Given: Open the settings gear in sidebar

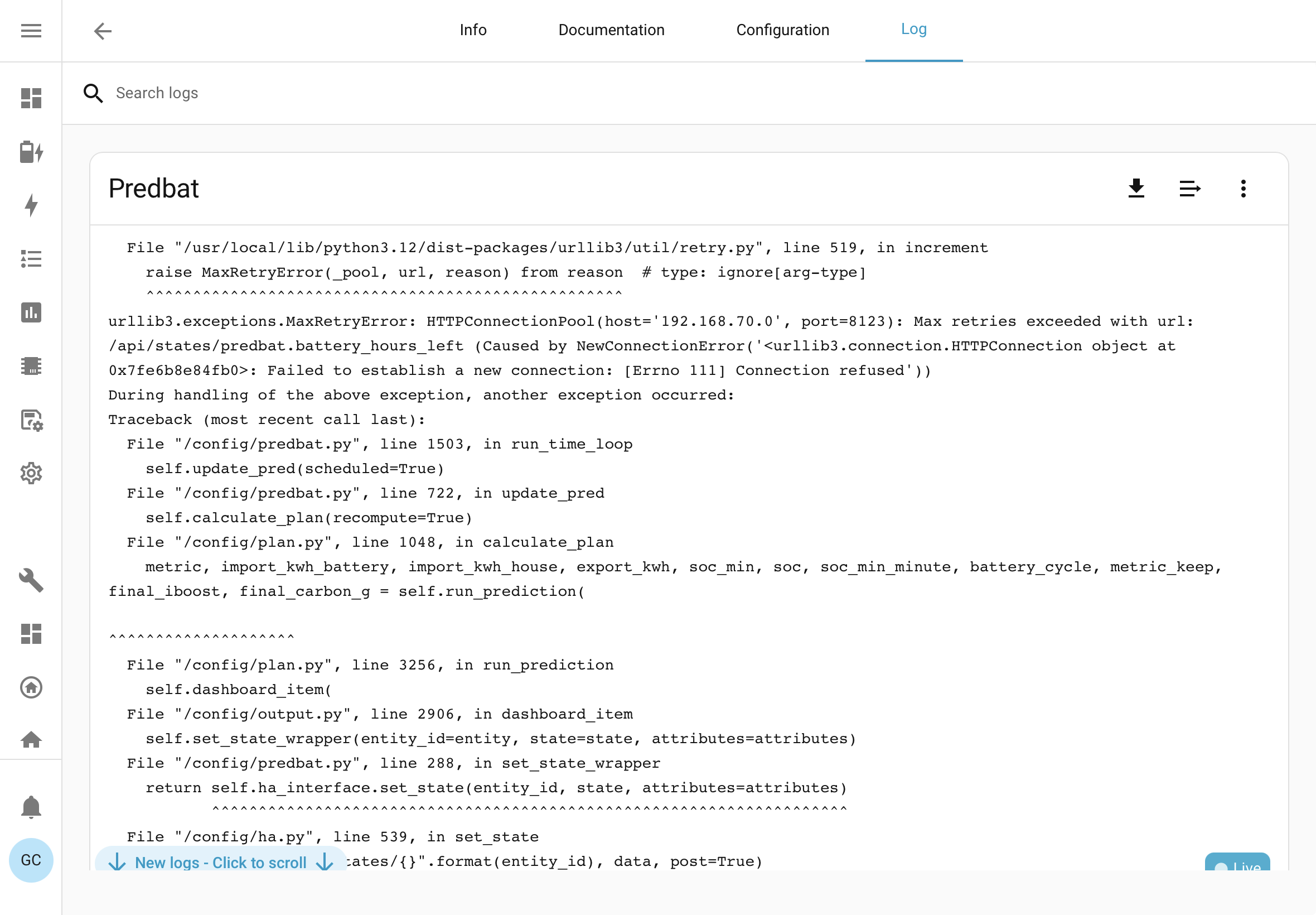Looking at the screenshot, I should (x=31, y=473).
